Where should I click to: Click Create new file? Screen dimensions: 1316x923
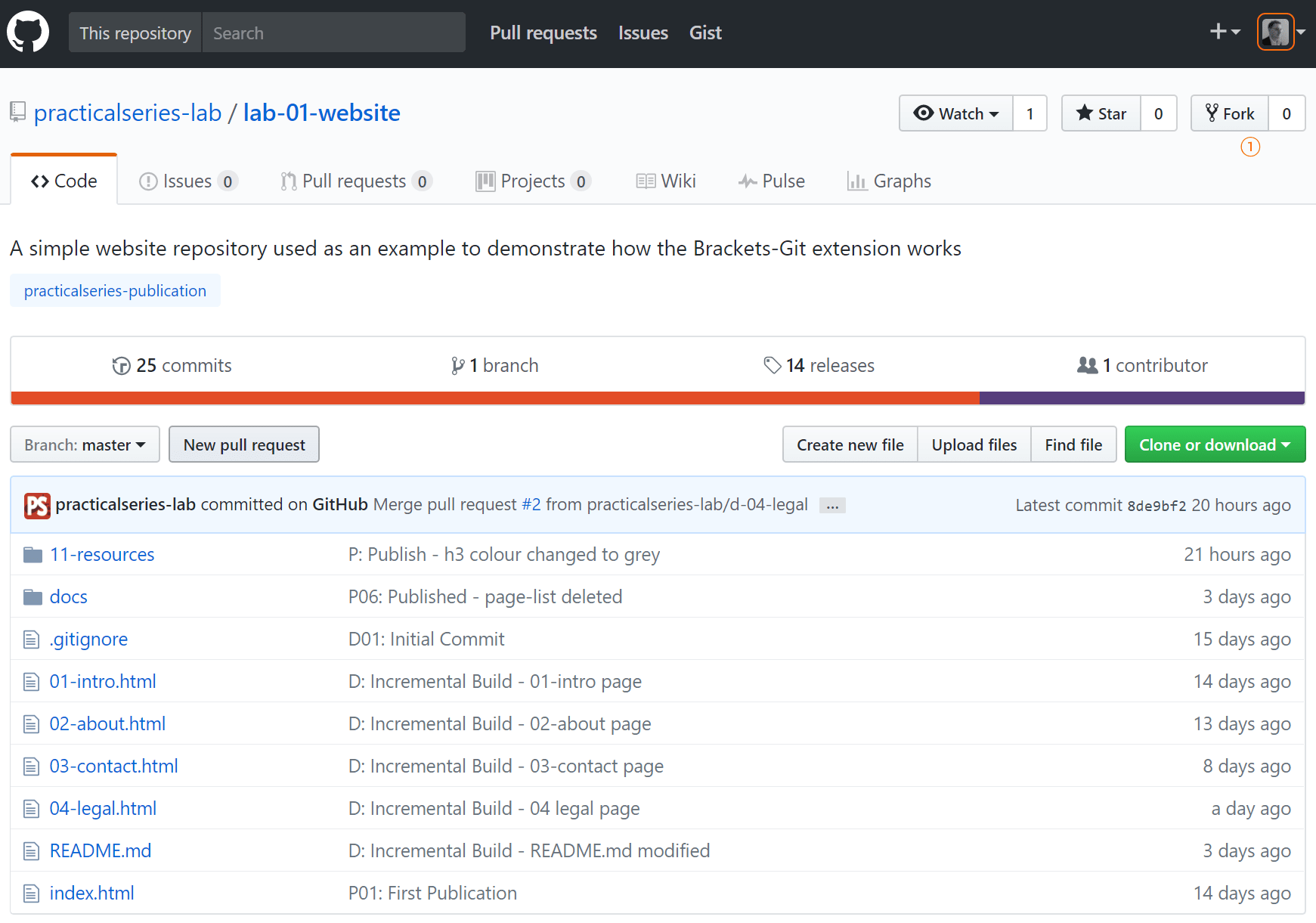pyautogui.click(x=850, y=444)
